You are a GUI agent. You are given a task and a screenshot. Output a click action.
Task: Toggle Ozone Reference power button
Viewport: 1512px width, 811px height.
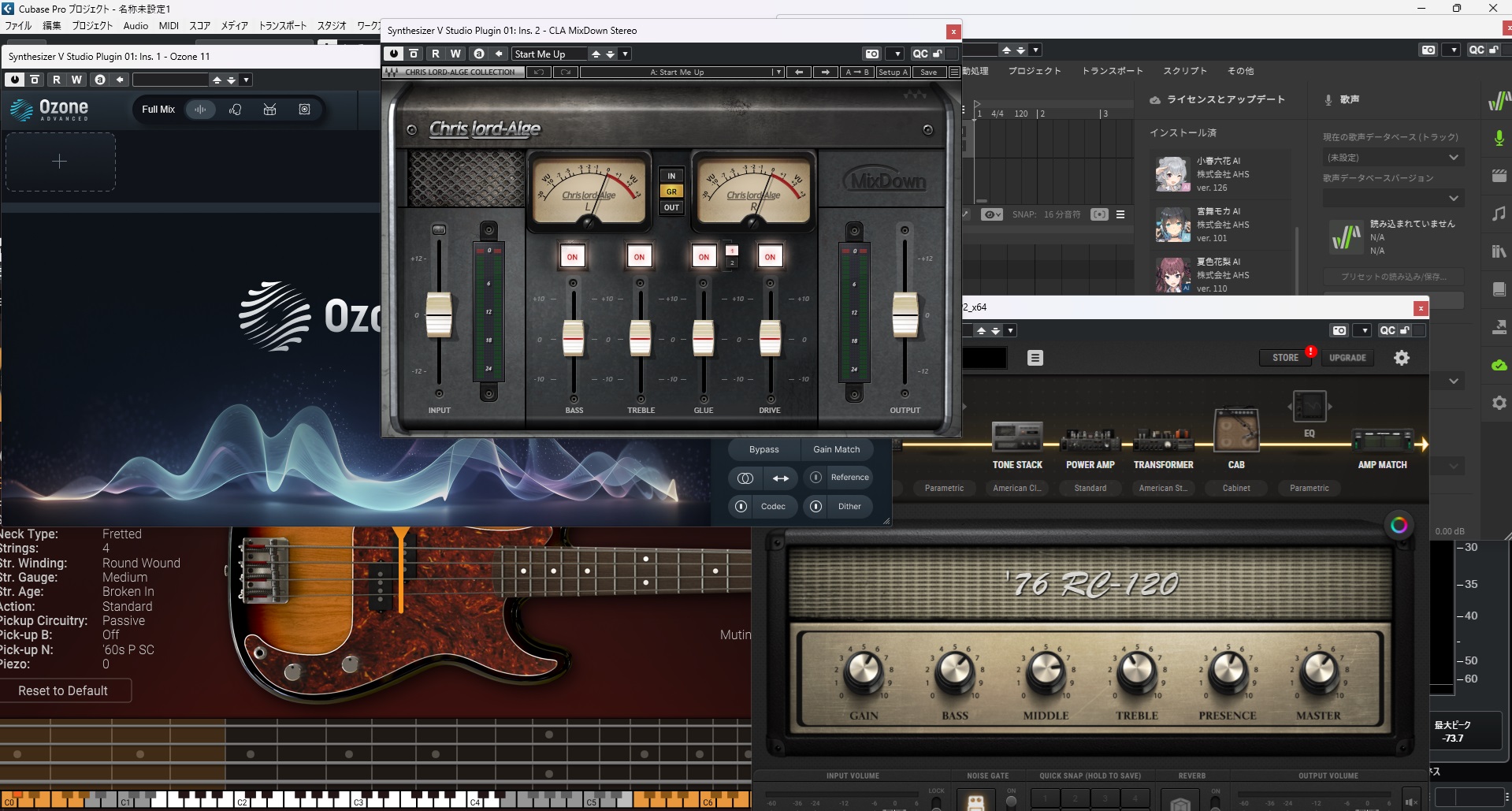(x=816, y=478)
